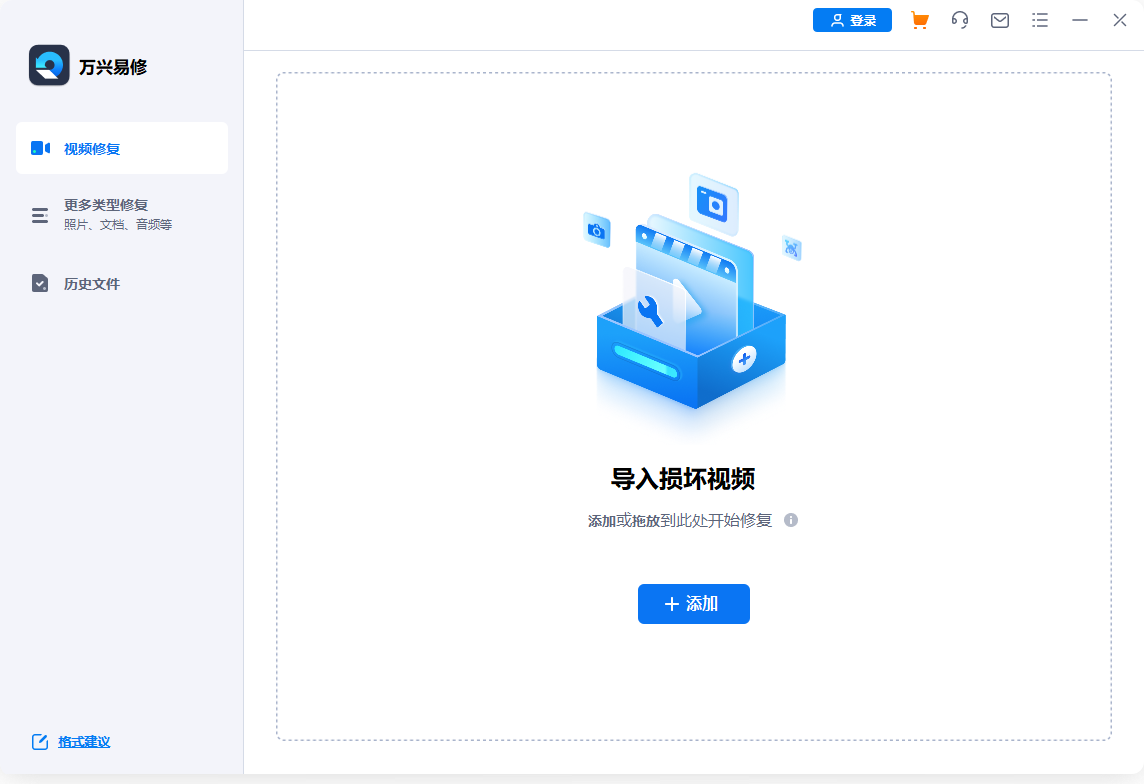The width and height of the screenshot is (1144, 784).
Task: Click the edit icon next to 格式建议
Action: click(40, 741)
